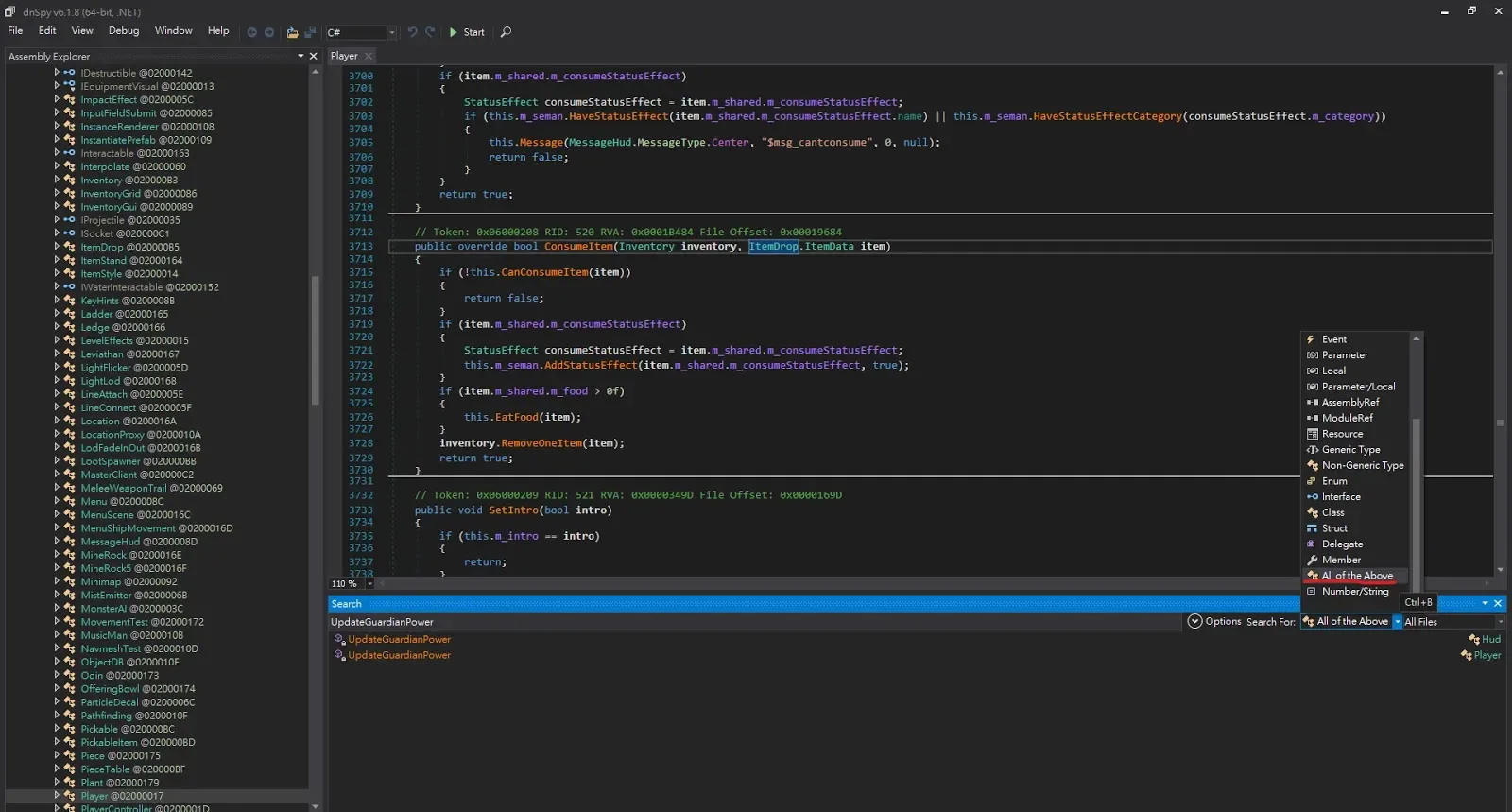
Task: Click the Open assembly folder icon
Action: 292,32
